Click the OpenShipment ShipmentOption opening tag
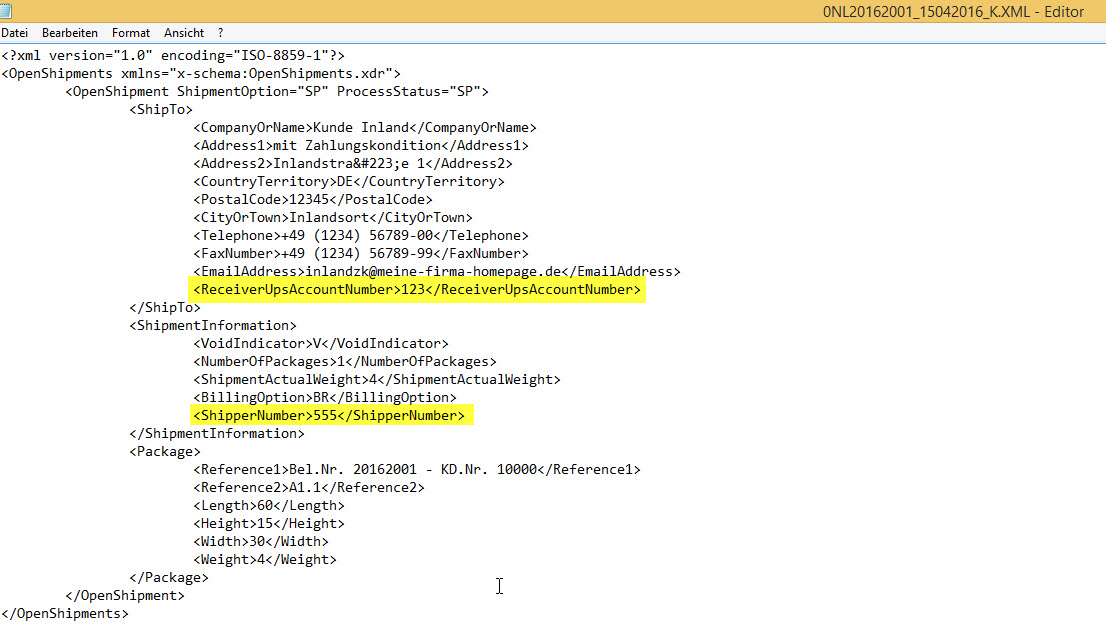This screenshot has width=1106, height=628. click(277, 92)
